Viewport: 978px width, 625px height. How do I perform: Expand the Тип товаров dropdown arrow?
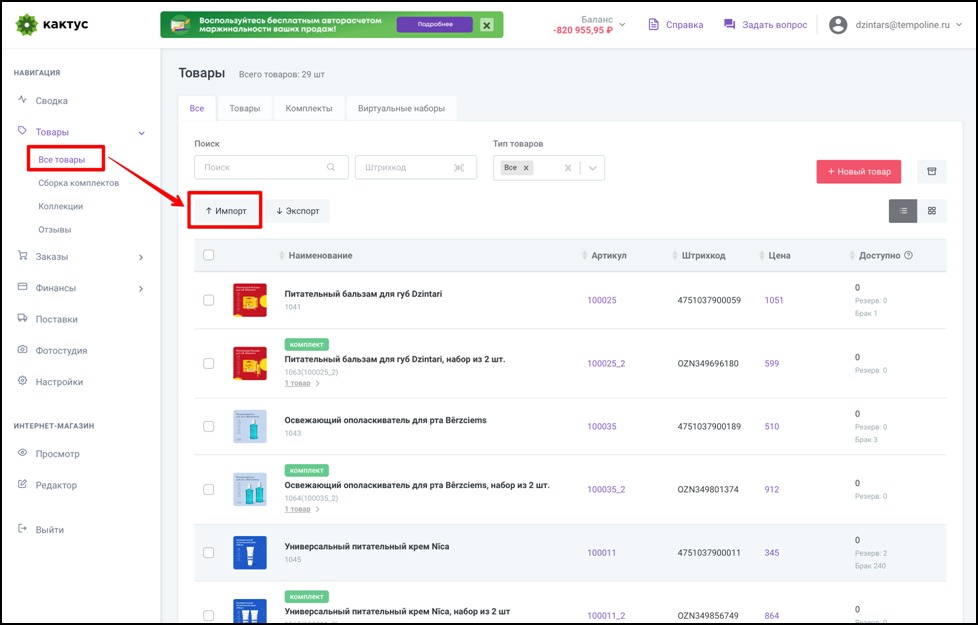(x=592, y=168)
